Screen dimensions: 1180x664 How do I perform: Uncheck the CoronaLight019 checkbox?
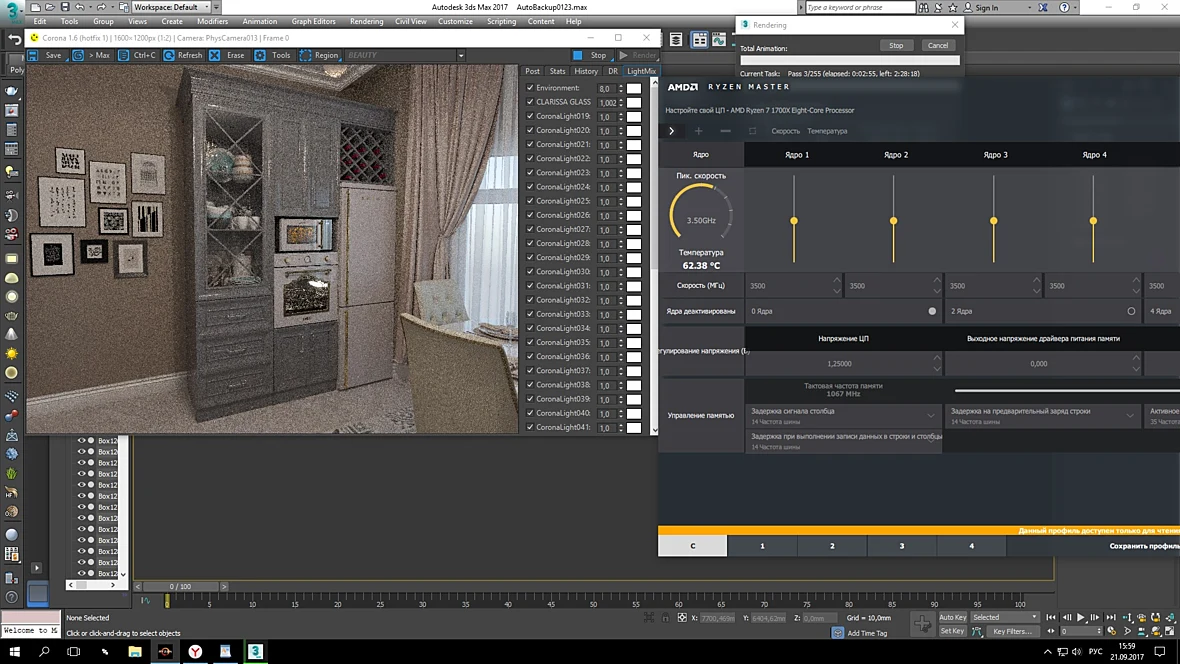pyautogui.click(x=530, y=116)
